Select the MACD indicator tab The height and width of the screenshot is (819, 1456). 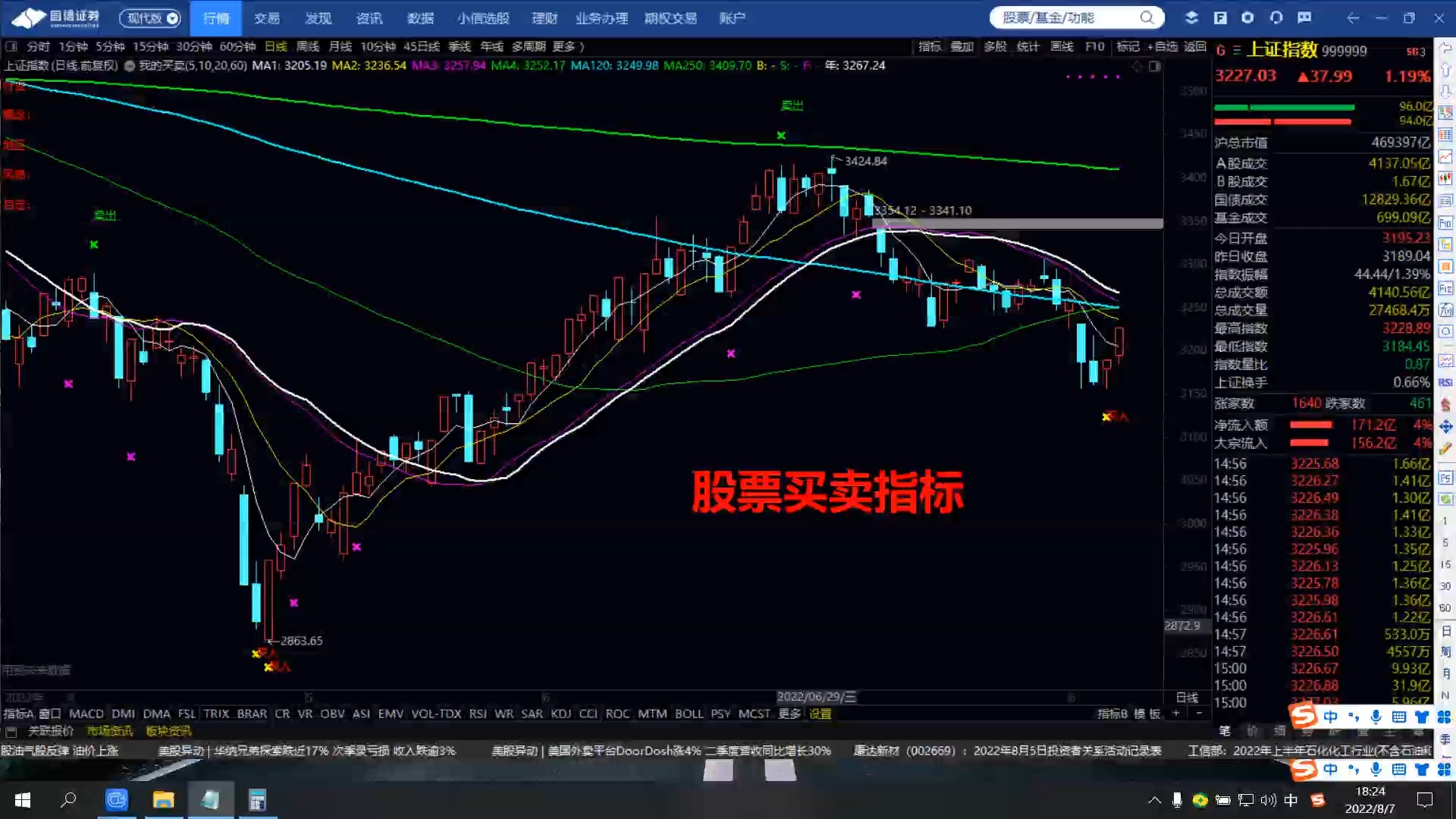[86, 714]
